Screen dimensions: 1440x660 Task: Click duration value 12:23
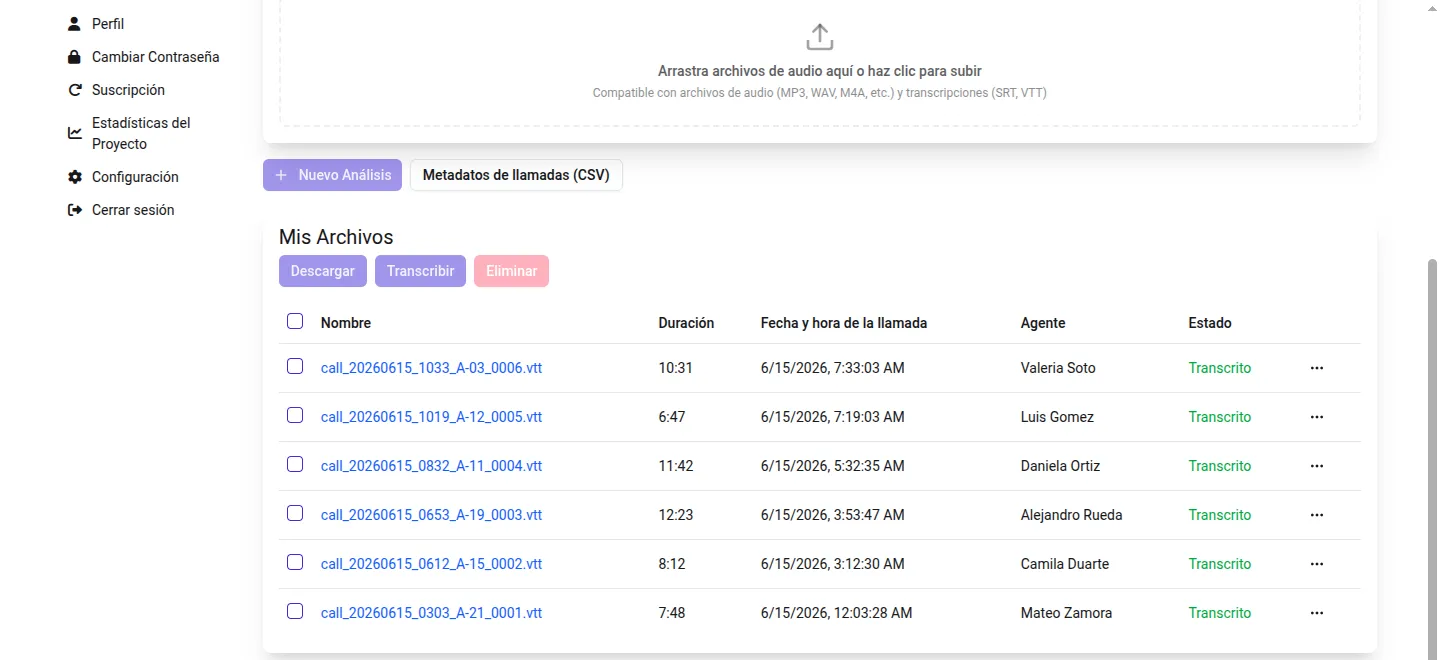pyautogui.click(x=675, y=515)
